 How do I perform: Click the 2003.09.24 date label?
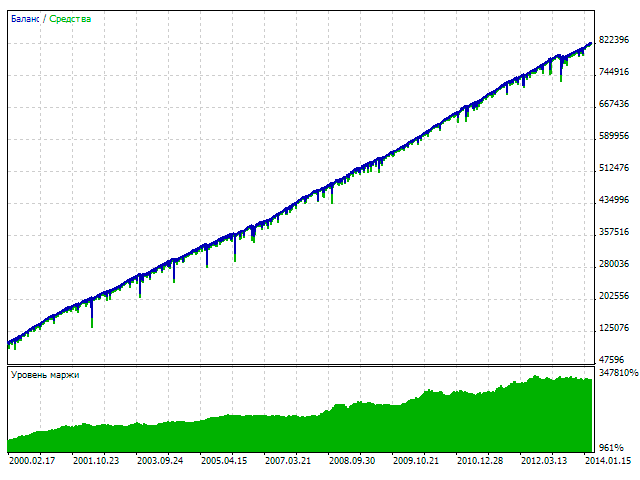[x=160, y=461]
